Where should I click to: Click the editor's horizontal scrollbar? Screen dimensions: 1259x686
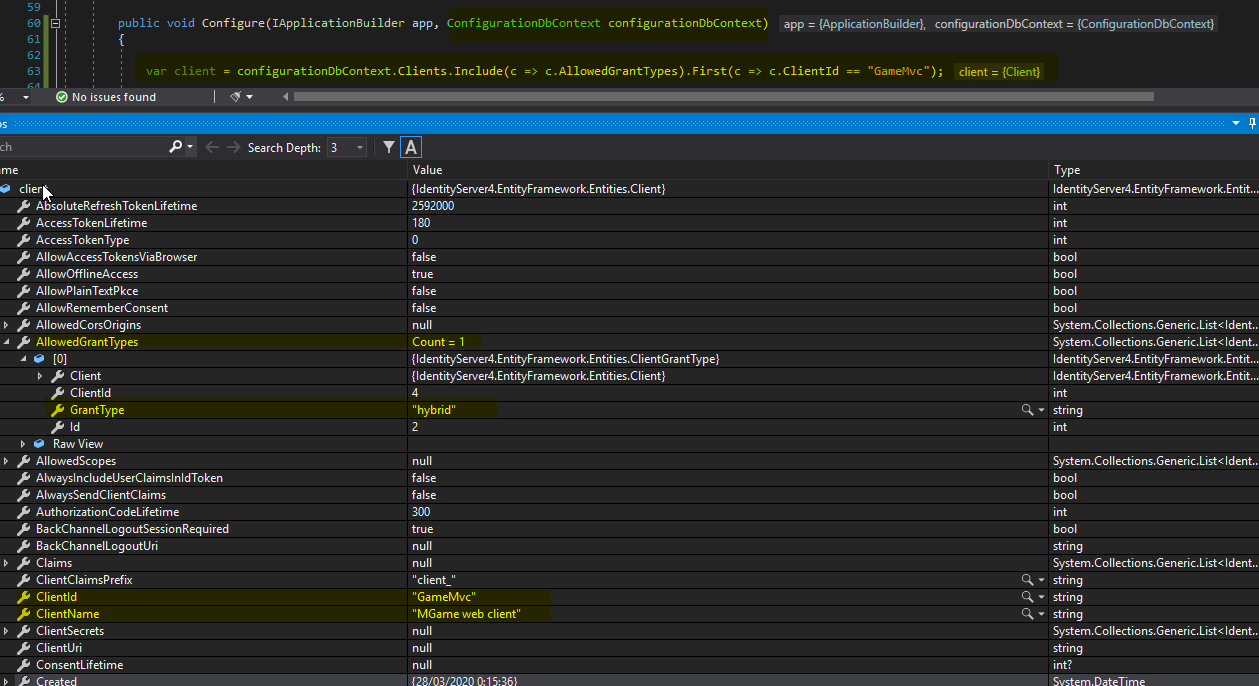pyautogui.click(x=700, y=97)
